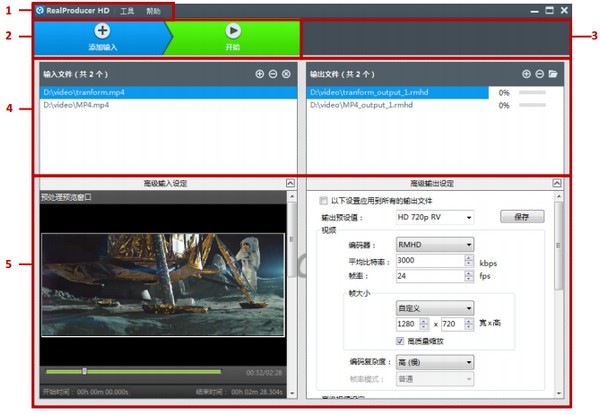Enable apply settings to all output files checkbox
Screen dimensions: 600x415
(323, 201)
